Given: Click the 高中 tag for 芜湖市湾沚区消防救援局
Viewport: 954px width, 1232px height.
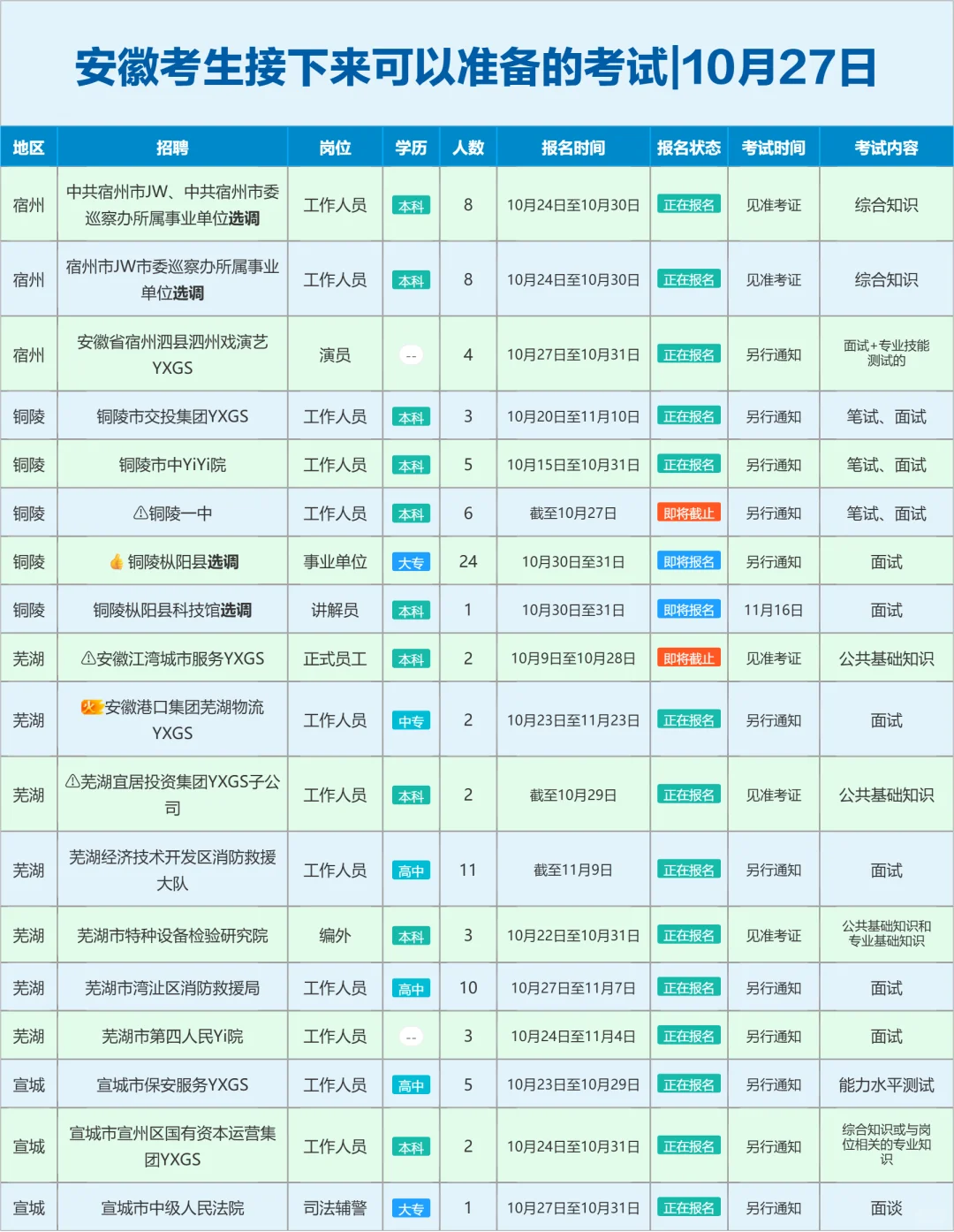Looking at the screenshot, I should [x=412, y=987].
